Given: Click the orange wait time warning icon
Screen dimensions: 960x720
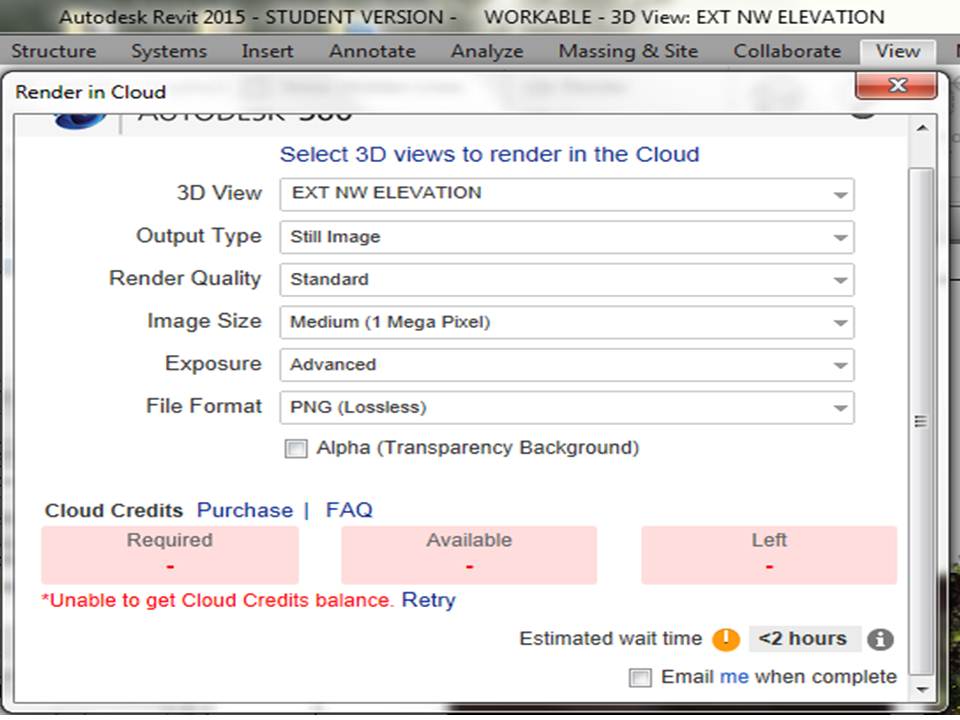Looking at the screenshot, I should pyautogui.click(x=726, y=639).
